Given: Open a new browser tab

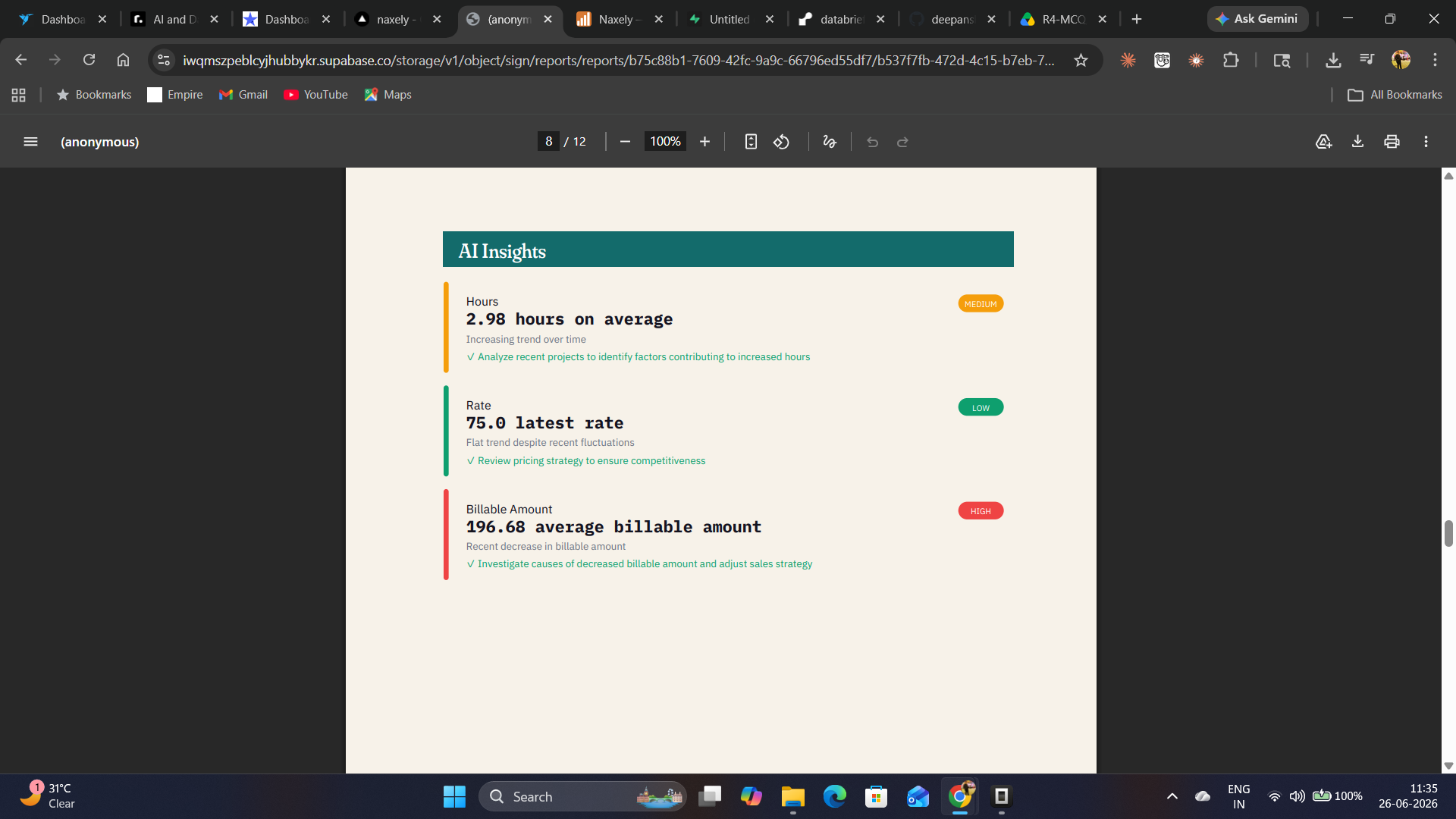Looking at the screenshot, I should (x=1136, y=19).
